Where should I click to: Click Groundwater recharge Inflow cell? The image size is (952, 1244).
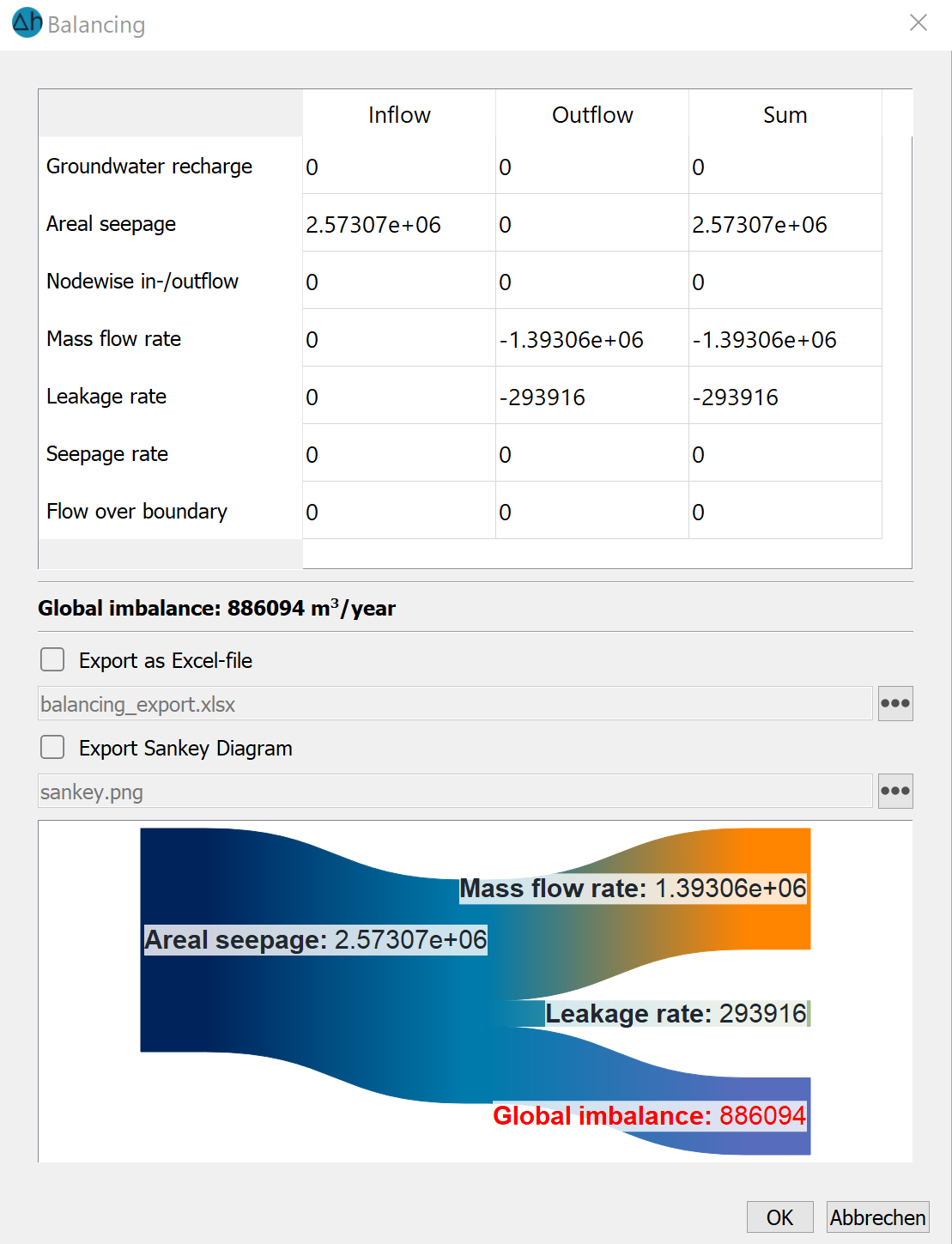pos(399,166)
